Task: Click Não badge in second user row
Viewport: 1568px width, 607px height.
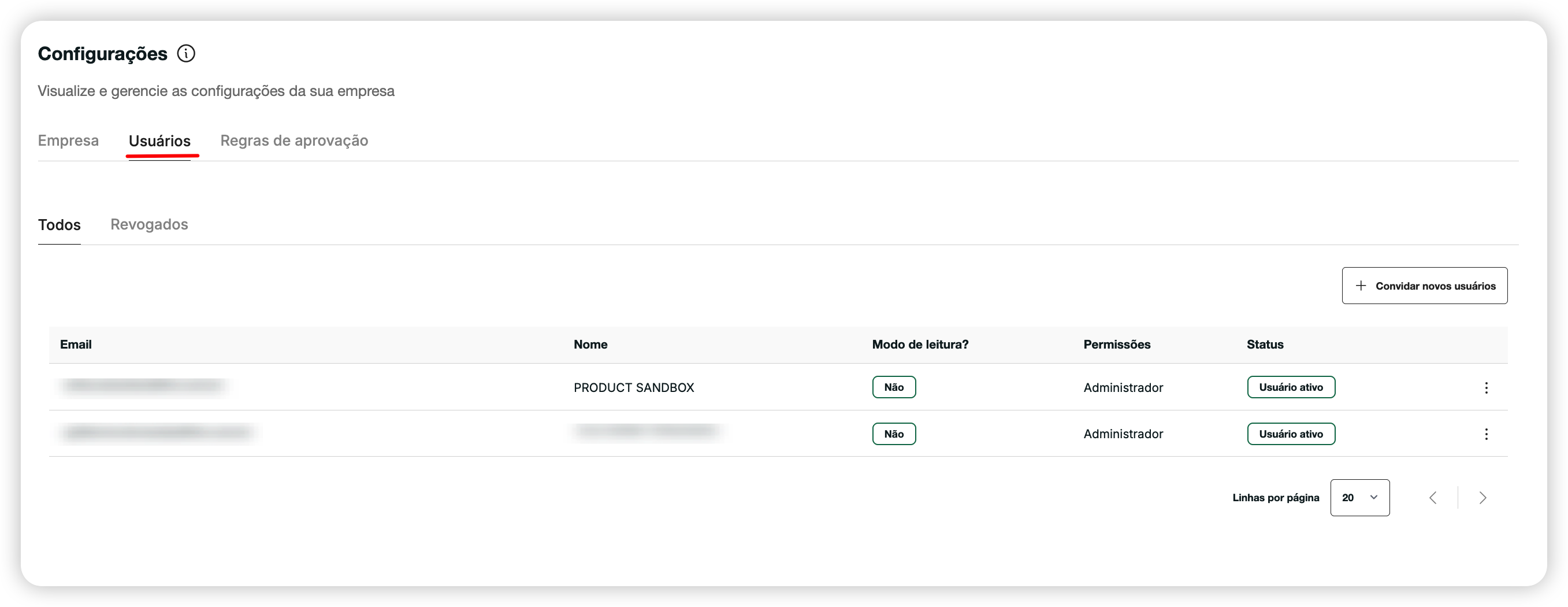Action: pos(894,434)
